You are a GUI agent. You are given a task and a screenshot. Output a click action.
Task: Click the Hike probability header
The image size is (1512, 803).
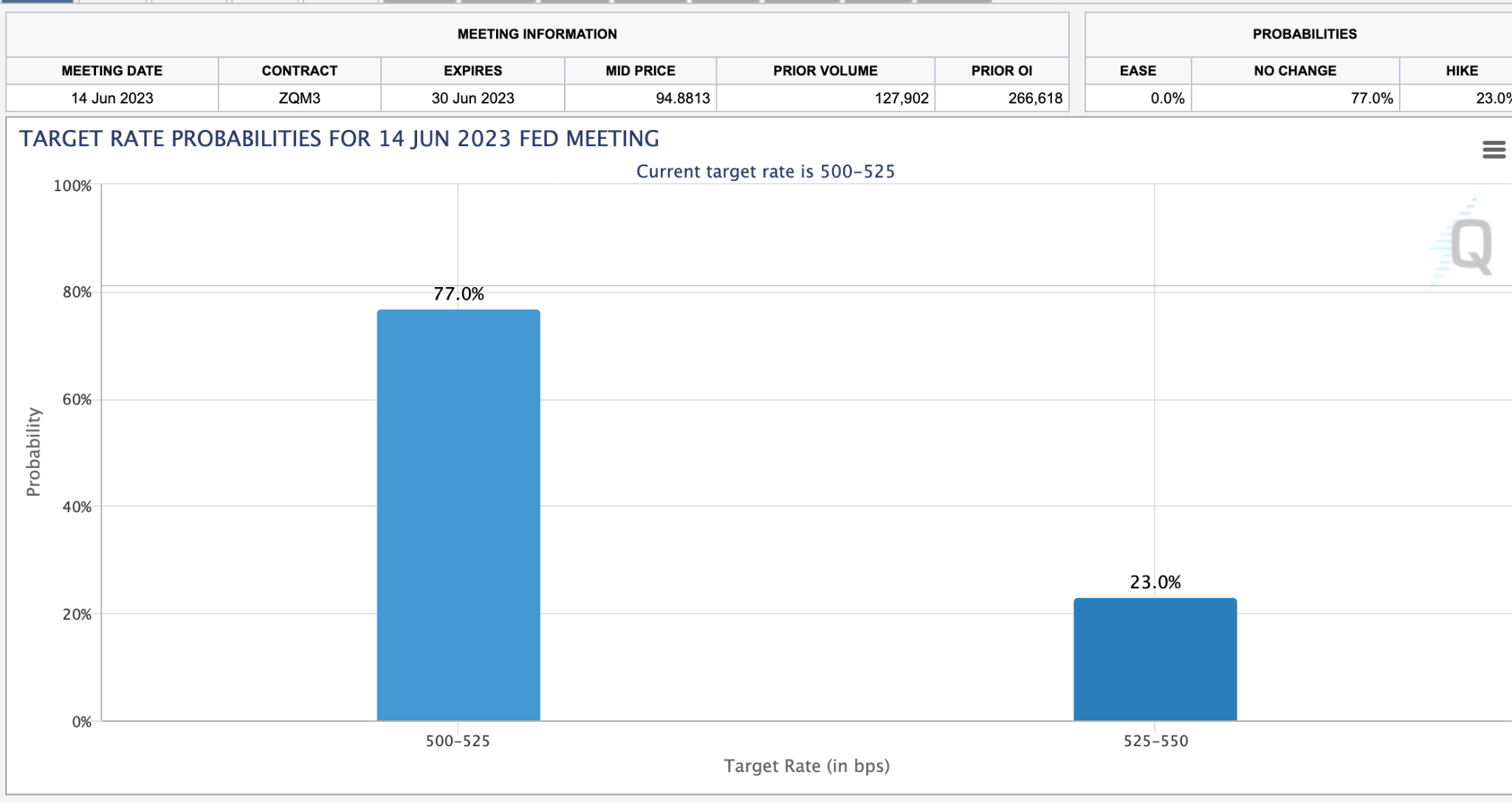[x=1461, y=71]
